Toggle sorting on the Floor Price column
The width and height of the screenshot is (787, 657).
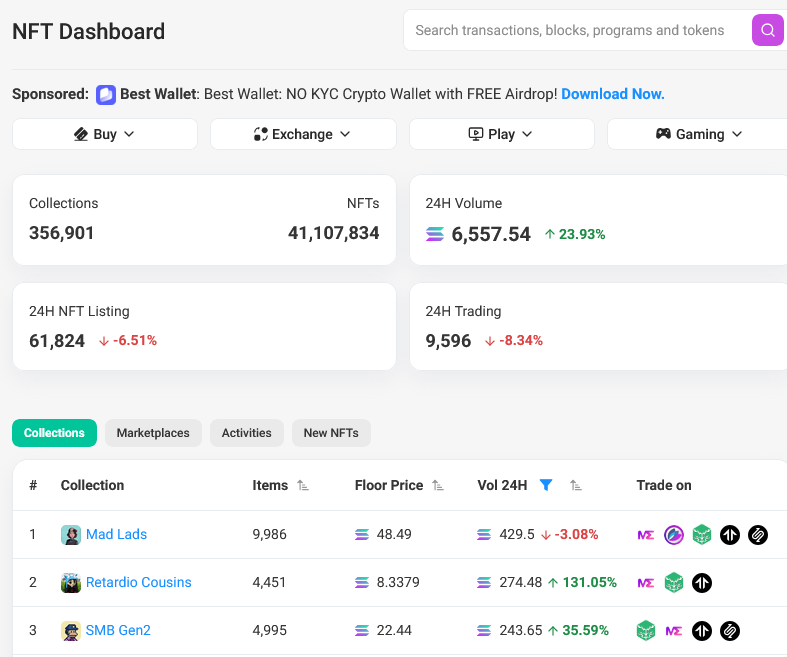click(438, 486)
